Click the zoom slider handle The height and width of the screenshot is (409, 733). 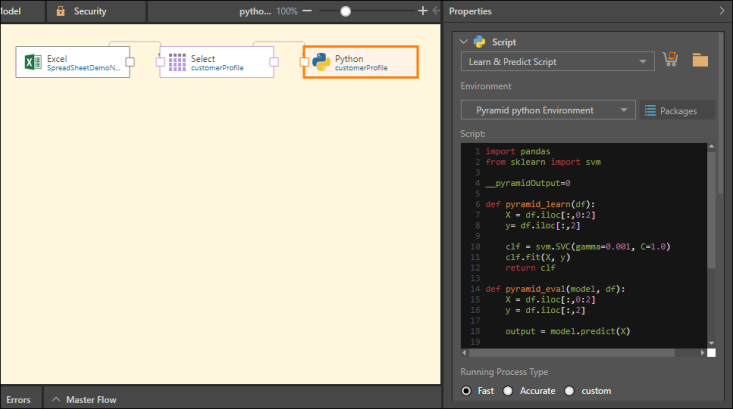point(346,11)
